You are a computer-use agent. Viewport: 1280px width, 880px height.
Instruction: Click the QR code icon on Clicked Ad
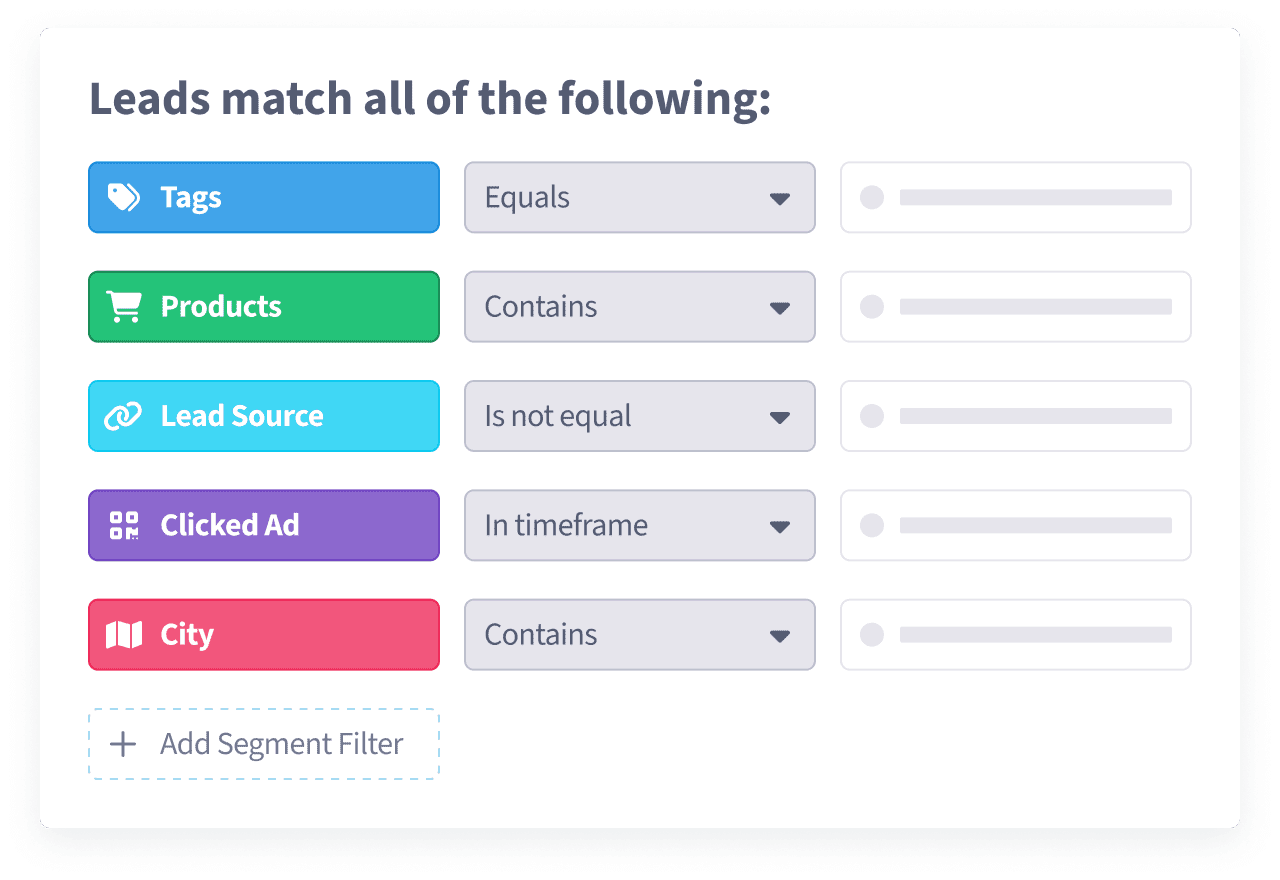pos(124,525)
